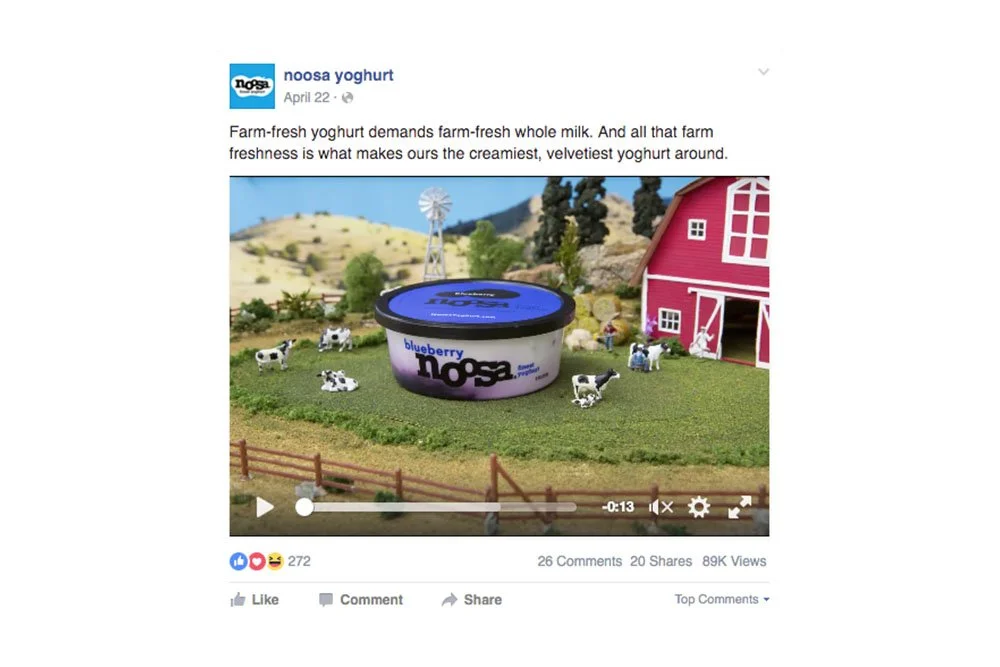Expand video to fullscreen
Screen dimensions: 1000x667
pyautogui.click(x=740, y=507)
